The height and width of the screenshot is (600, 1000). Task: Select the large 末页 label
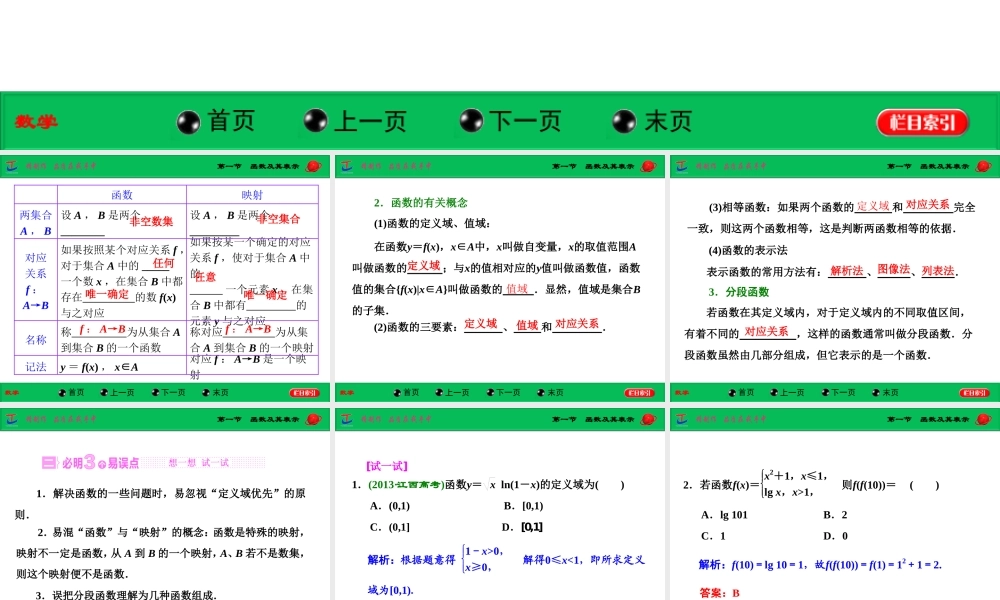668,121
